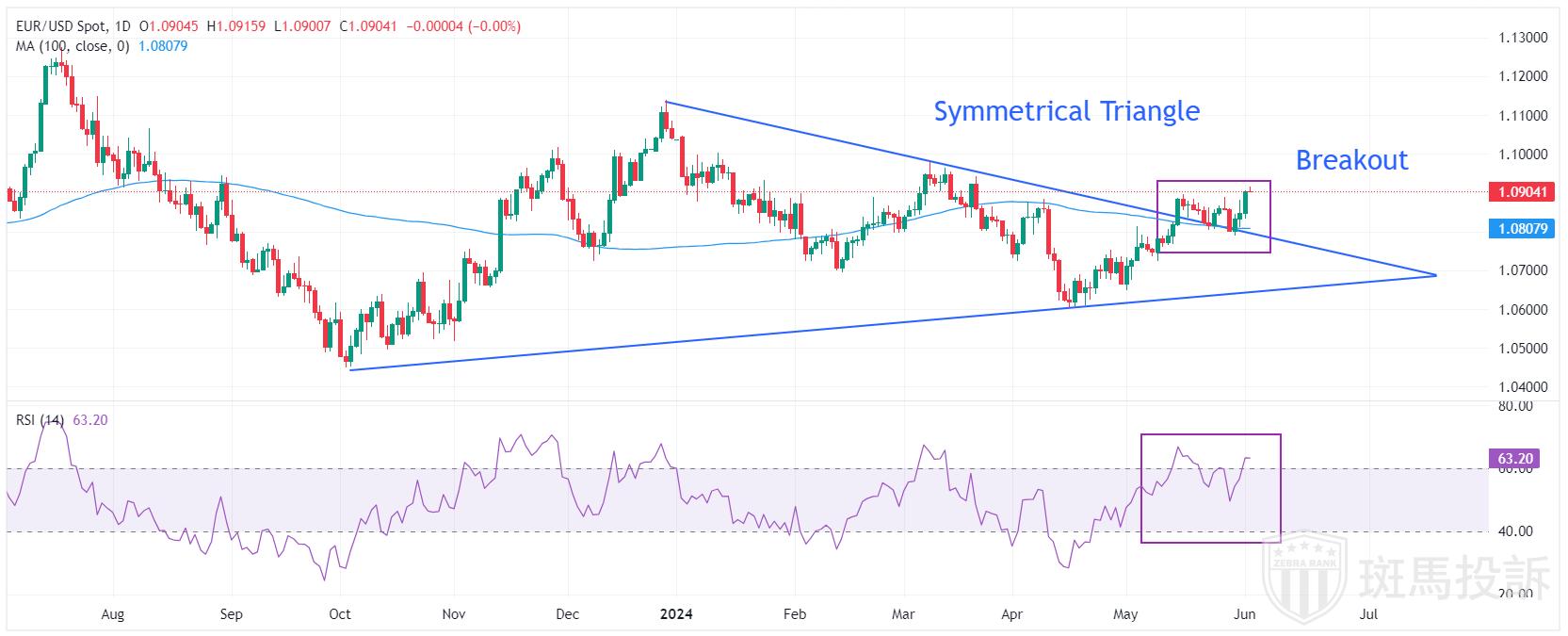Select the purple rectangle on the price chart
1568x636 pixels.
pyautogui.click(x=1213, y=182)
